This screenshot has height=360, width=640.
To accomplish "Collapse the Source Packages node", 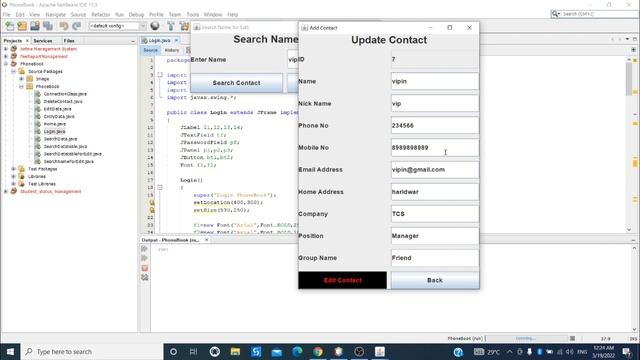I will click(x=13, y=71).
